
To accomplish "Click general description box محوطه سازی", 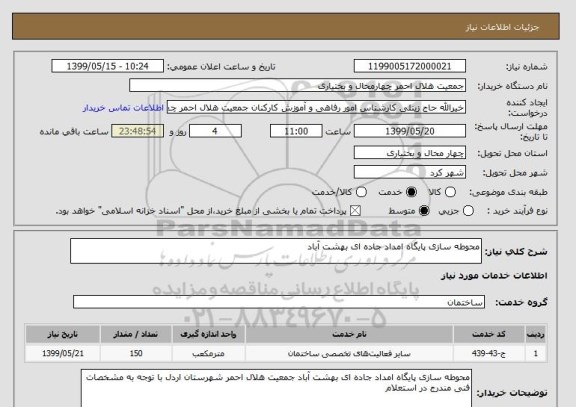I will tap(276, 251).
